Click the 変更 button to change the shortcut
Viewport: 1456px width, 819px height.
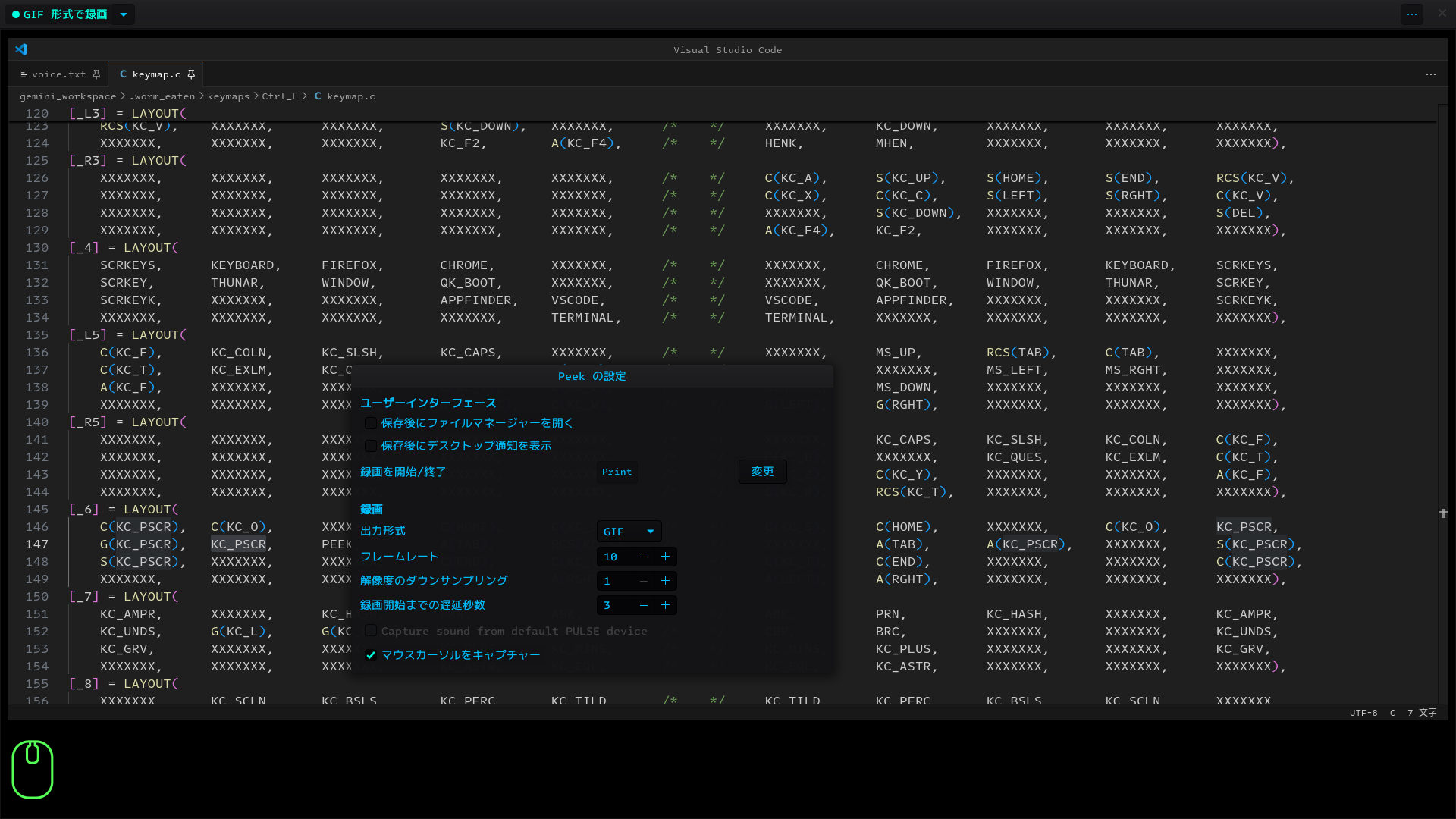(761, 471)
